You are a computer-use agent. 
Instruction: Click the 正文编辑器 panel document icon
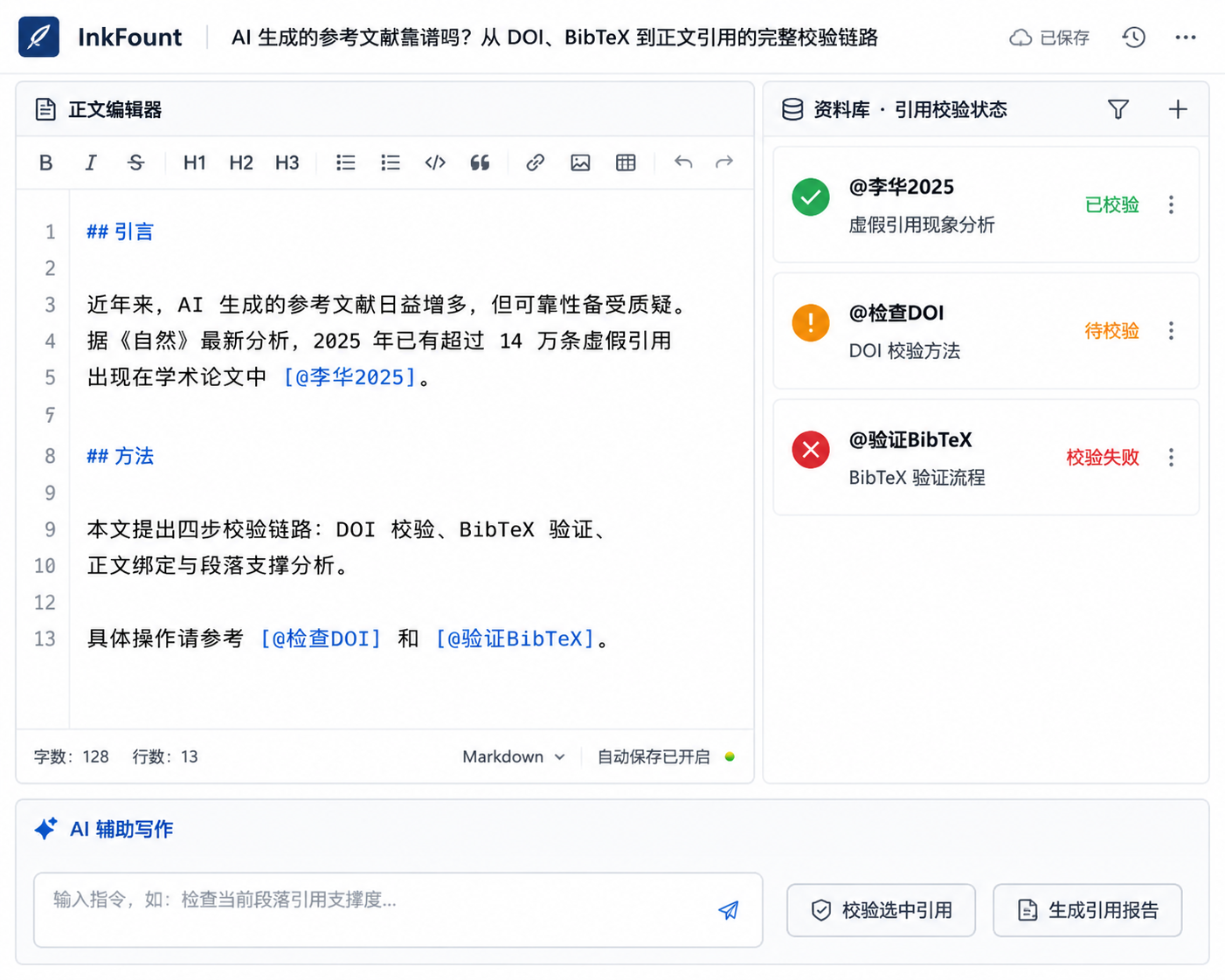45,109
